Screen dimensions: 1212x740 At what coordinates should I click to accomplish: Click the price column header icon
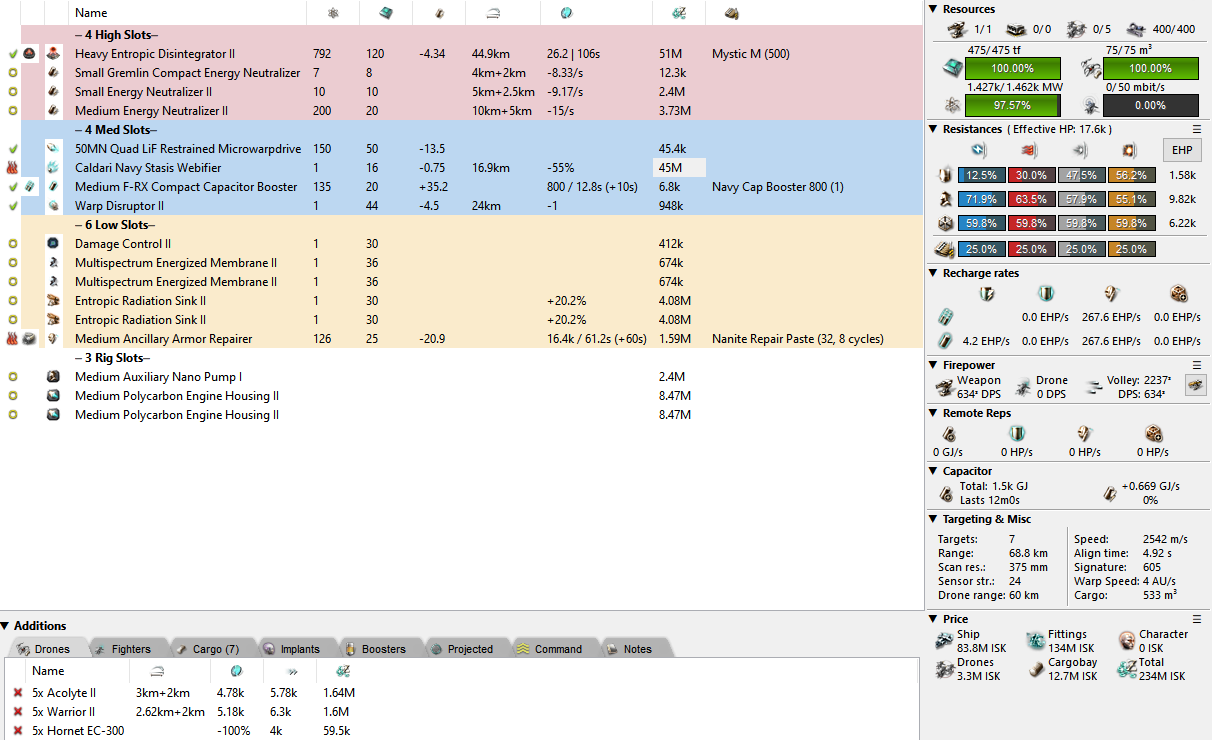click(679, 13)
